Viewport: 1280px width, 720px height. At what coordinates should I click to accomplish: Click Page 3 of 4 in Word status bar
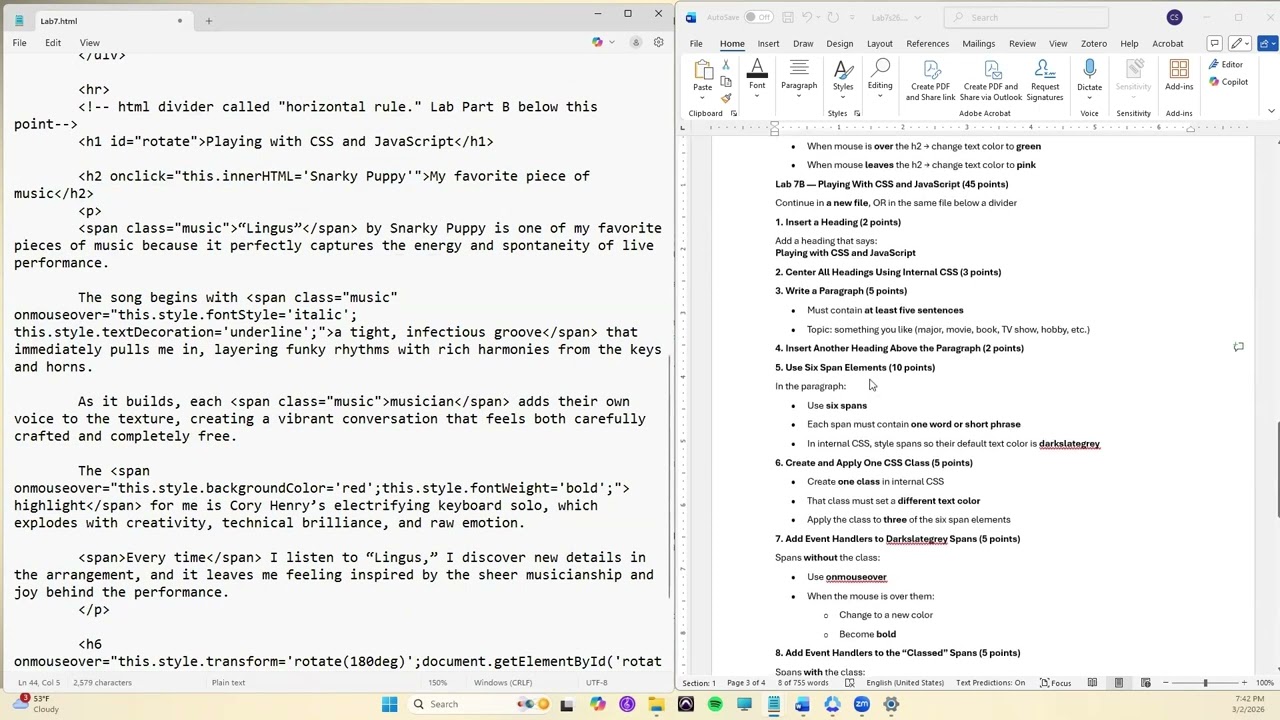(746, 683)
